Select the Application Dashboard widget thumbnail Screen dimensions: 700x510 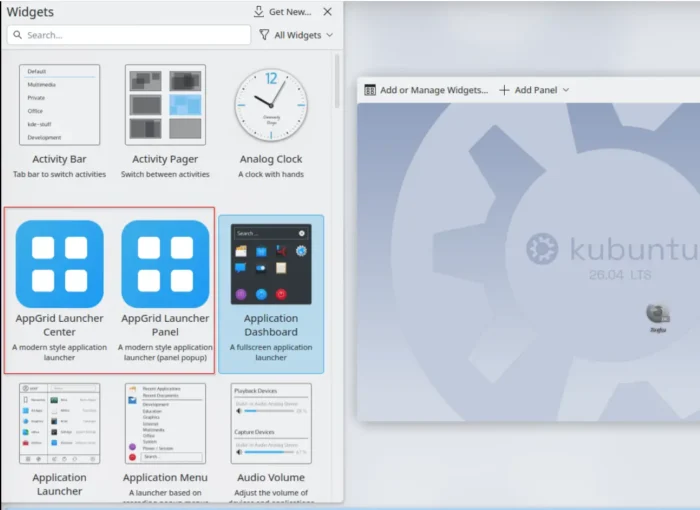tap(271, 264)
